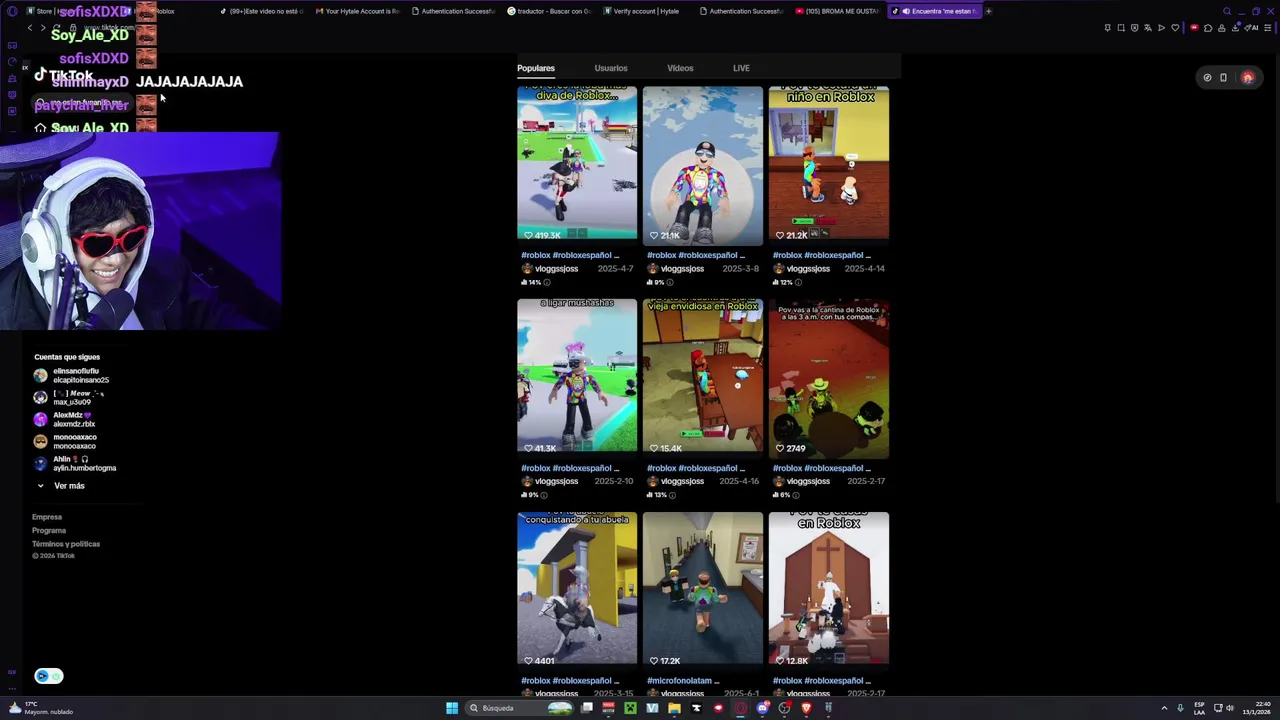Switch to the LIVE tab
The width and height of the screenshot is (1280, 720).
click(x=741, y=68)
